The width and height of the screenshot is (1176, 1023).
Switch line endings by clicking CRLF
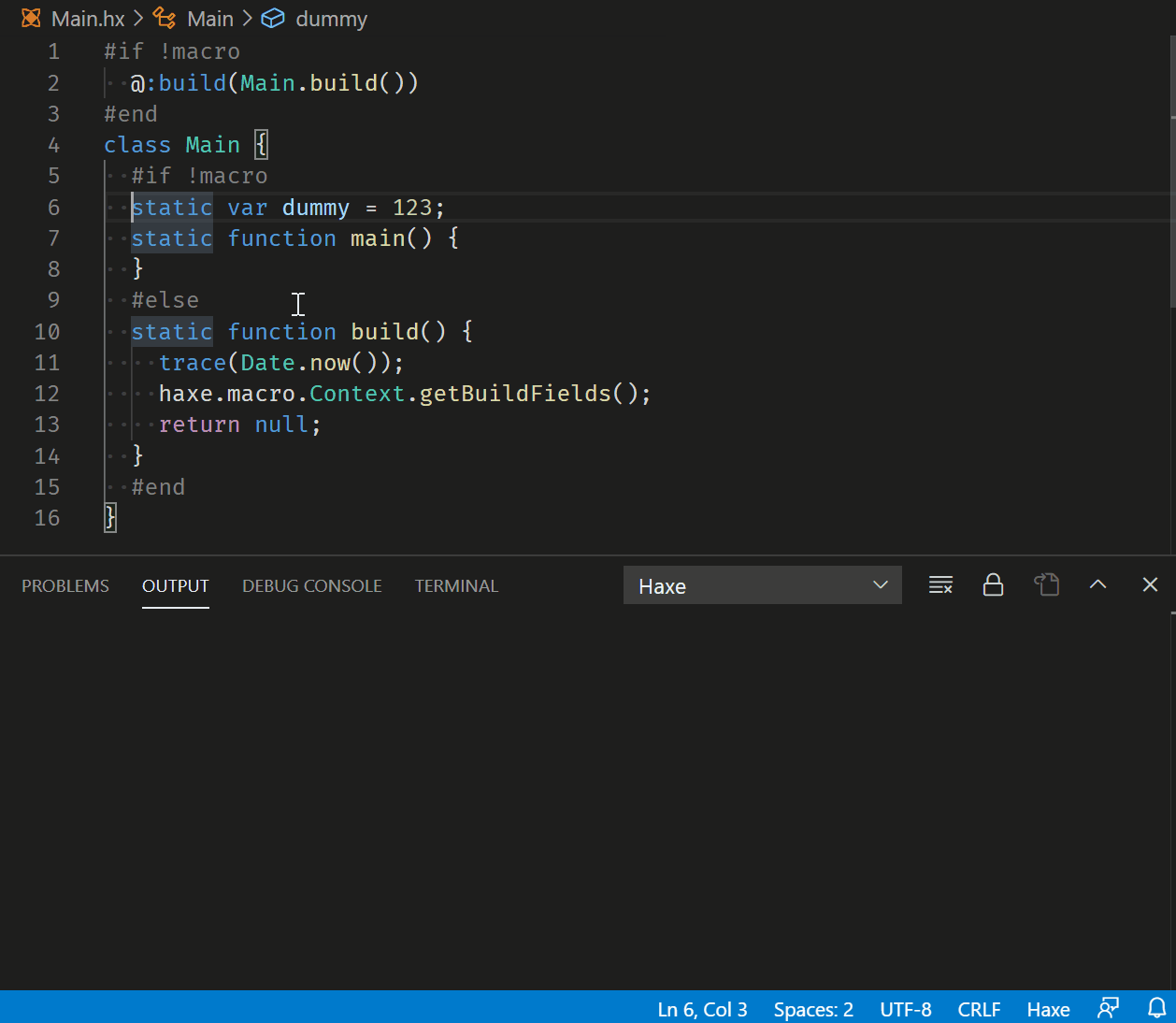pos(978,1009)
